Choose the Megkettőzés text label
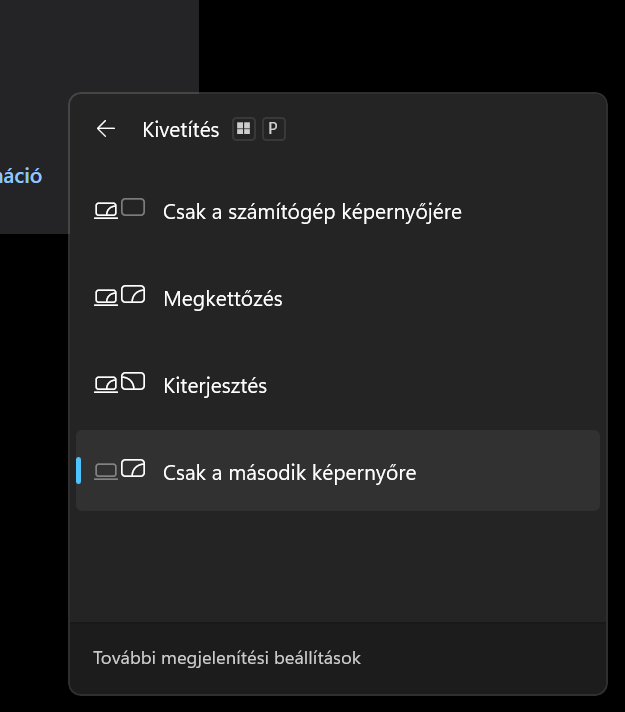This screenshot has width=625, height=712. point(223,299)
